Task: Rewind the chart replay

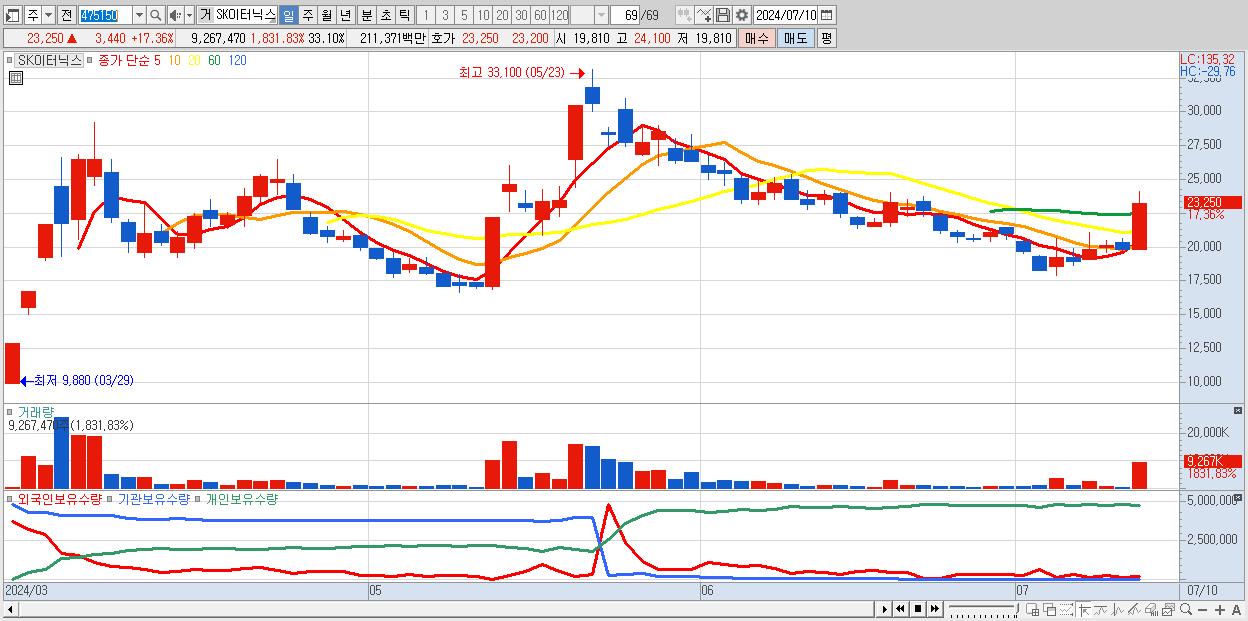Action: pos(901,609)
